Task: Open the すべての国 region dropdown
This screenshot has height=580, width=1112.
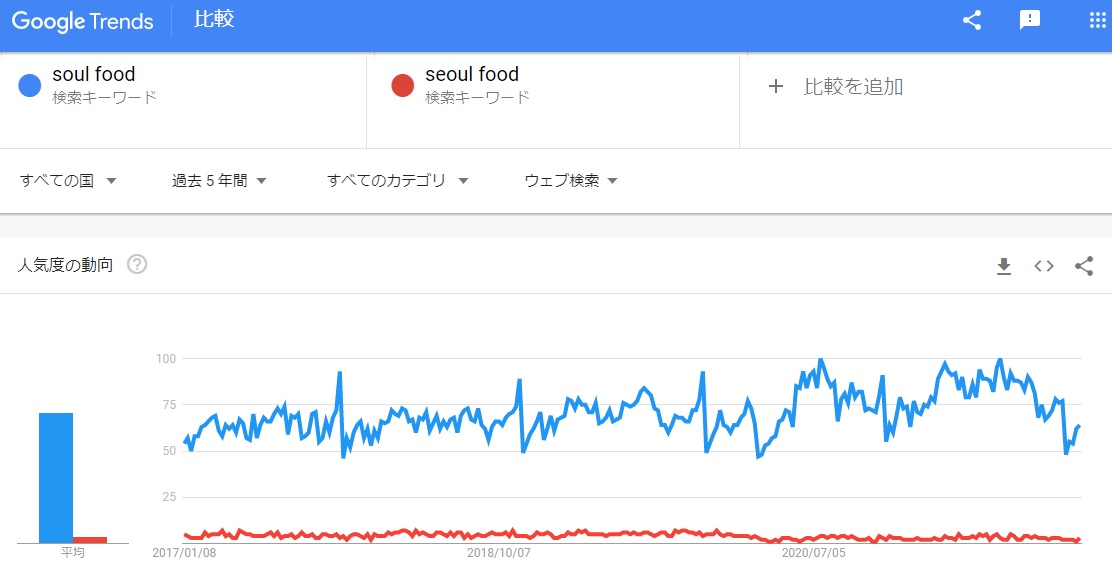Action: pyautogui.click(x=68, y=181)
